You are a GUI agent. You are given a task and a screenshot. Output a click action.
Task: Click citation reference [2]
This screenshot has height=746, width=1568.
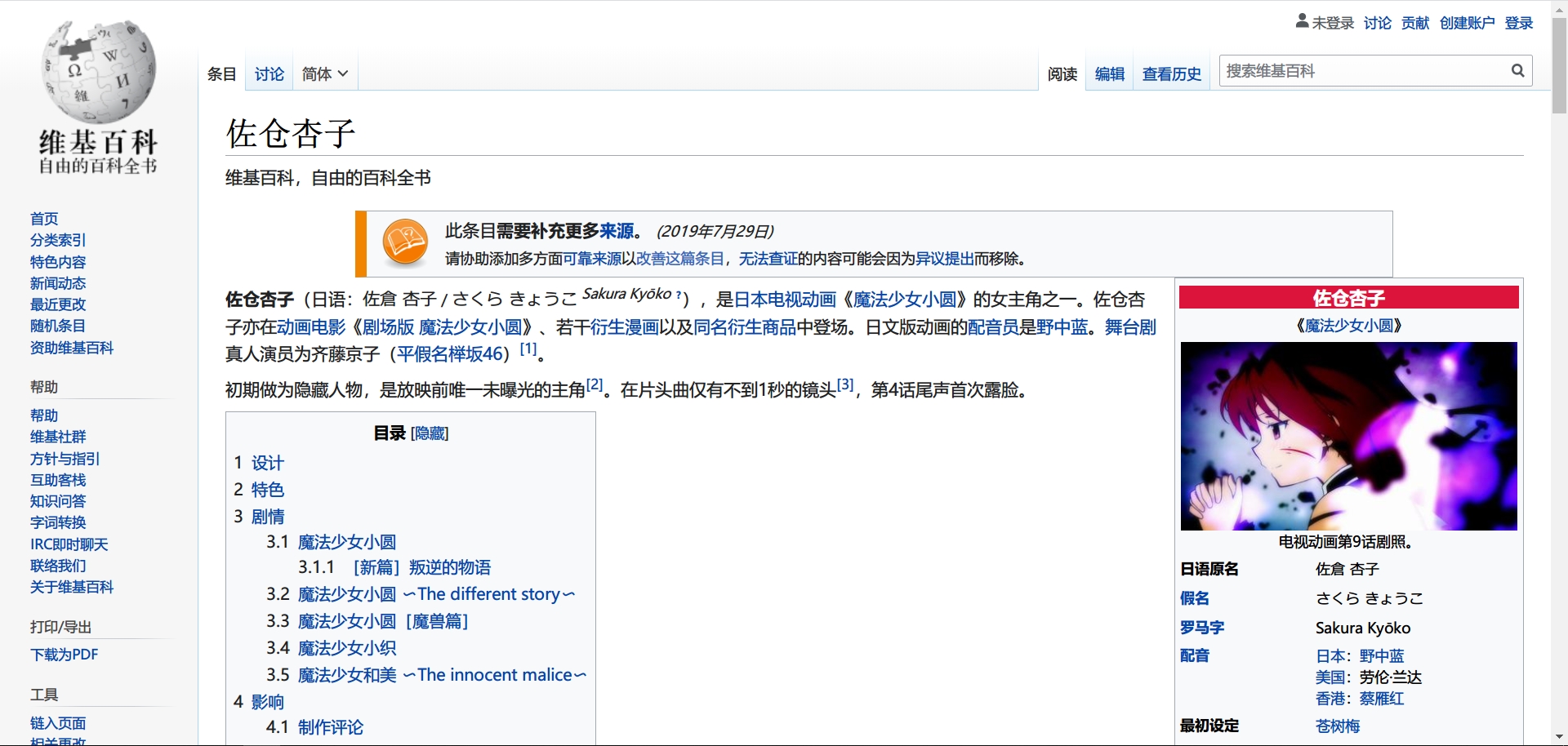[595, 384]
